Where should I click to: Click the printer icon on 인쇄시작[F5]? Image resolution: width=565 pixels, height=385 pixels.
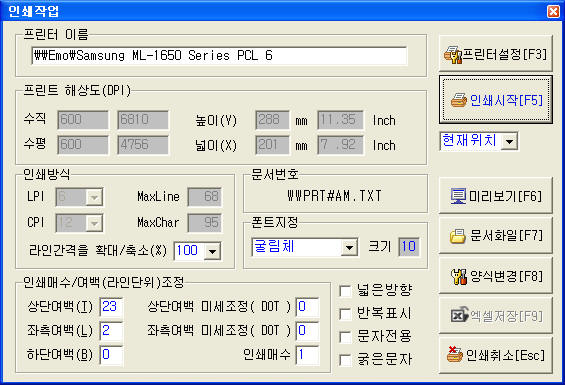(459, 100)
